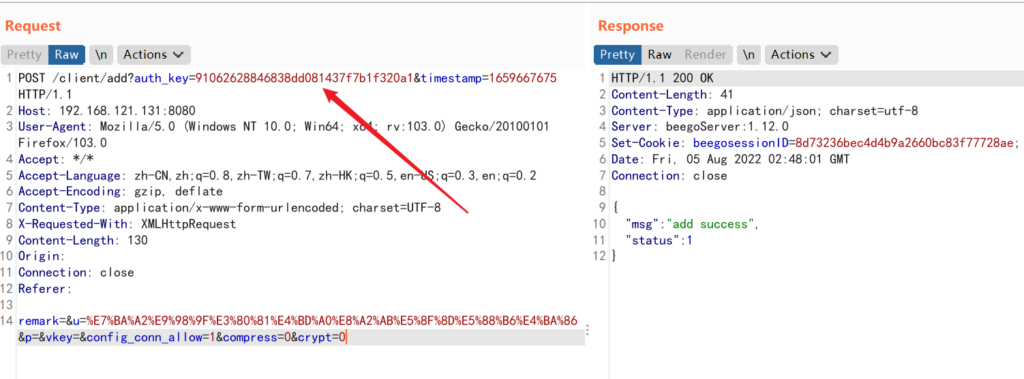Switch Response view to Raw tab
1024x379 pixels.
[660, 54]
